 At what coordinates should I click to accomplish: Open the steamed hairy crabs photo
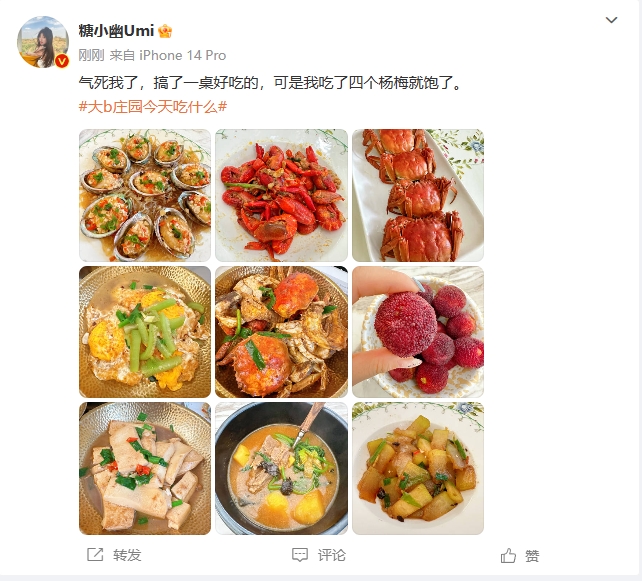(418, 195)
